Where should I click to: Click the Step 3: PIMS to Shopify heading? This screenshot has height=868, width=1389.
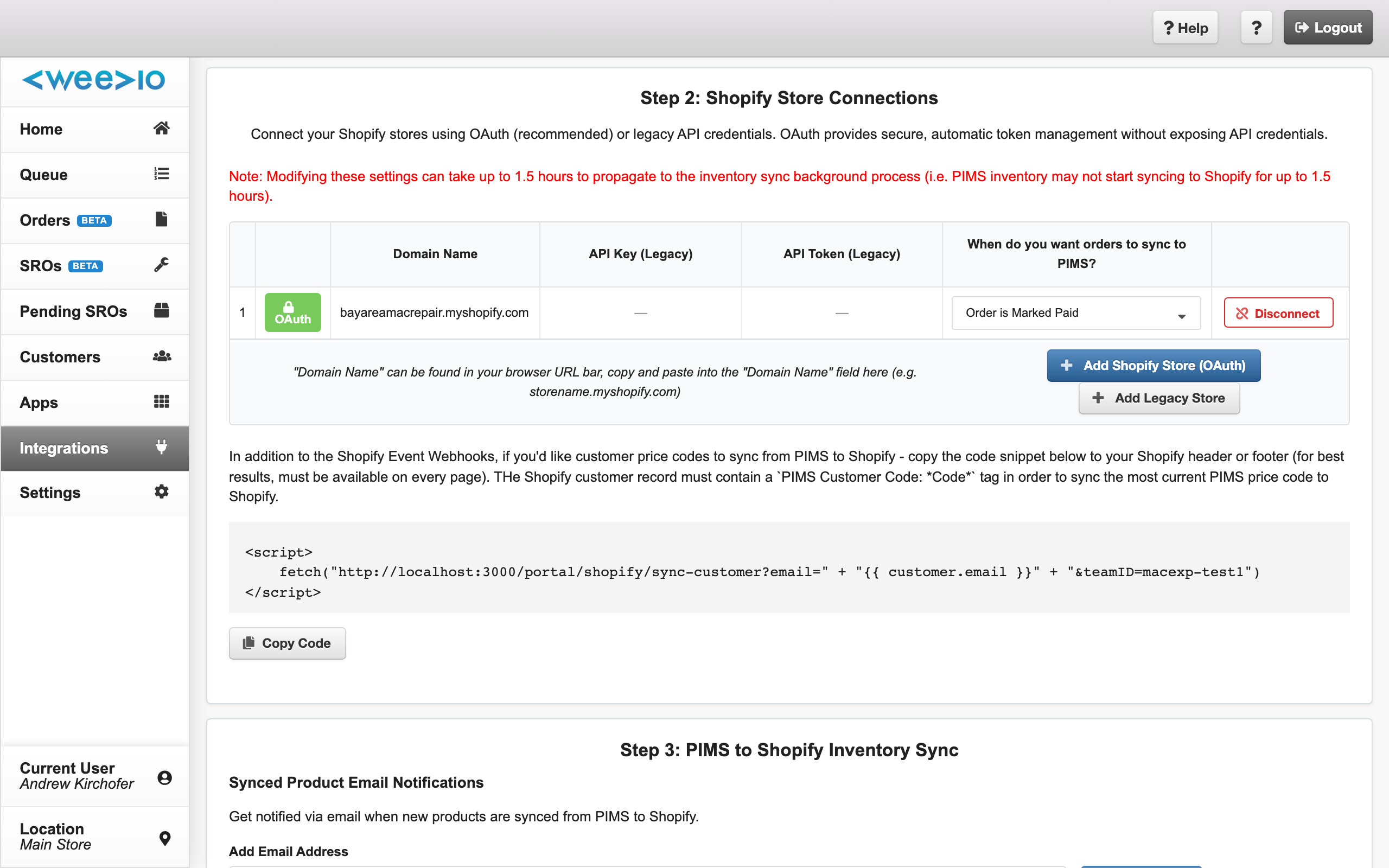click(789, 750)
